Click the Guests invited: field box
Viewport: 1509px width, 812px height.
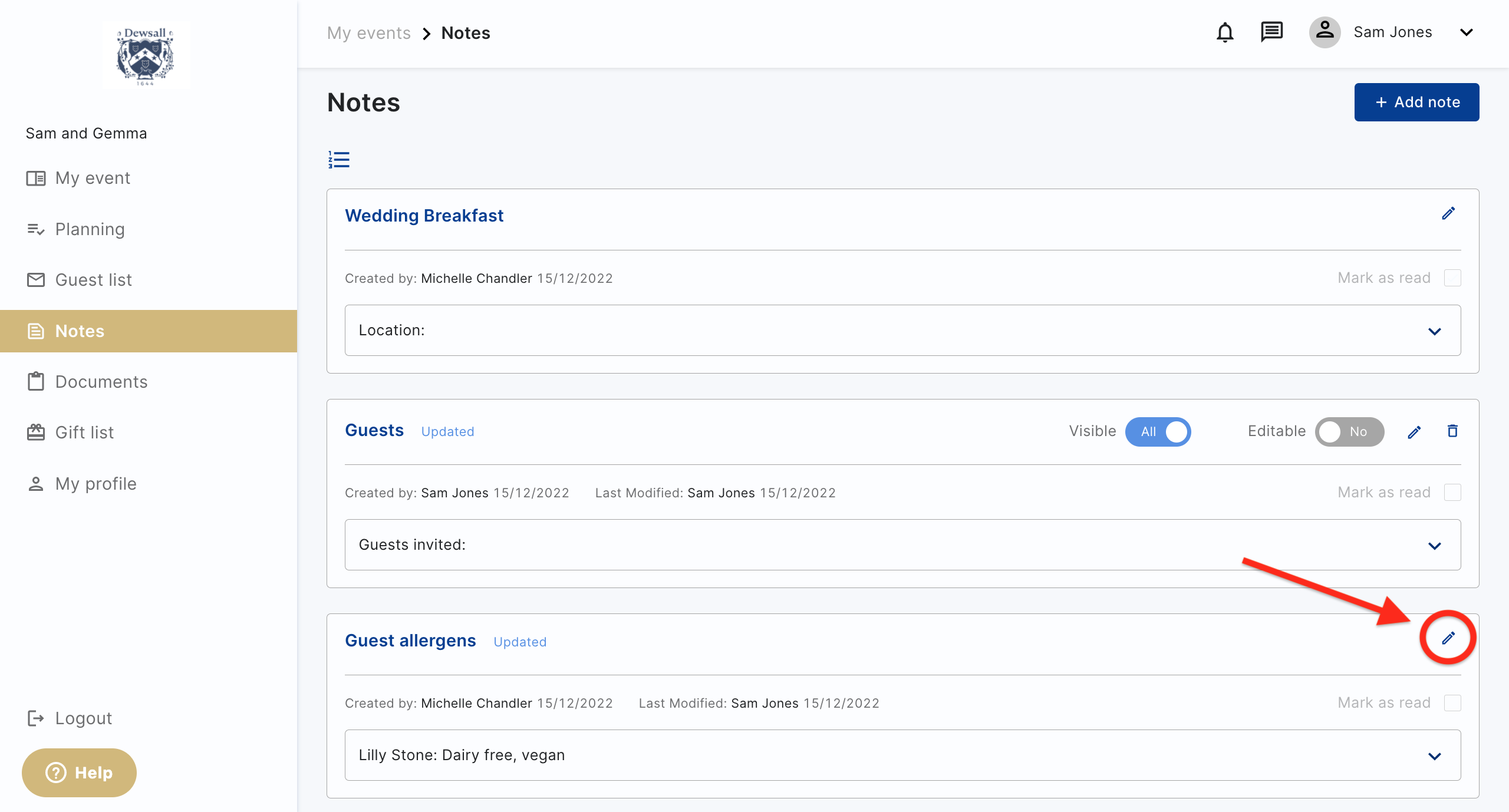coord(903,544)
